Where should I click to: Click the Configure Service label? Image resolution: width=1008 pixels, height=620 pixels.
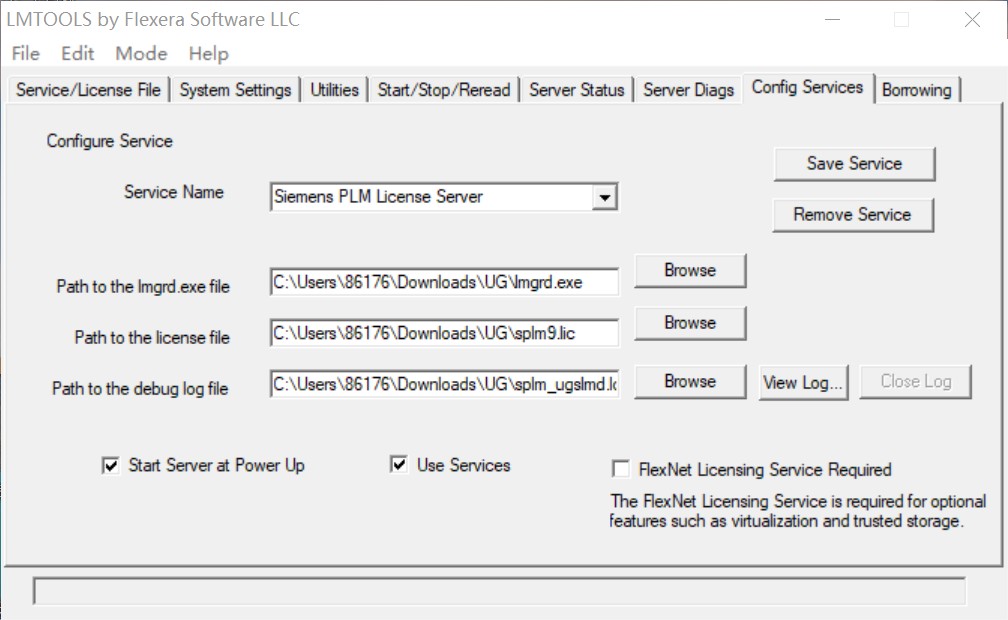tap(109, 141)
